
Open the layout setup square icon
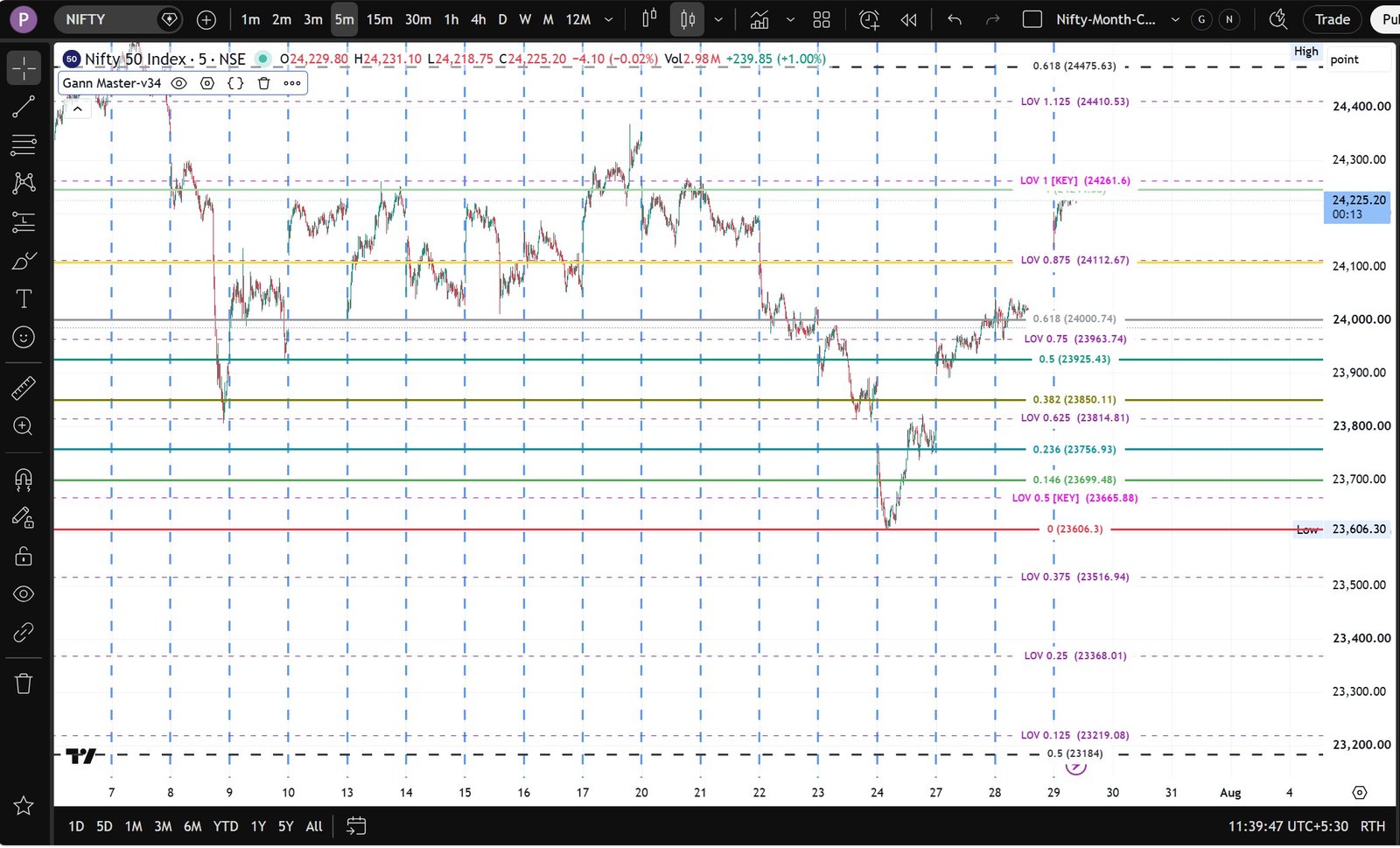coord(1032,19)
